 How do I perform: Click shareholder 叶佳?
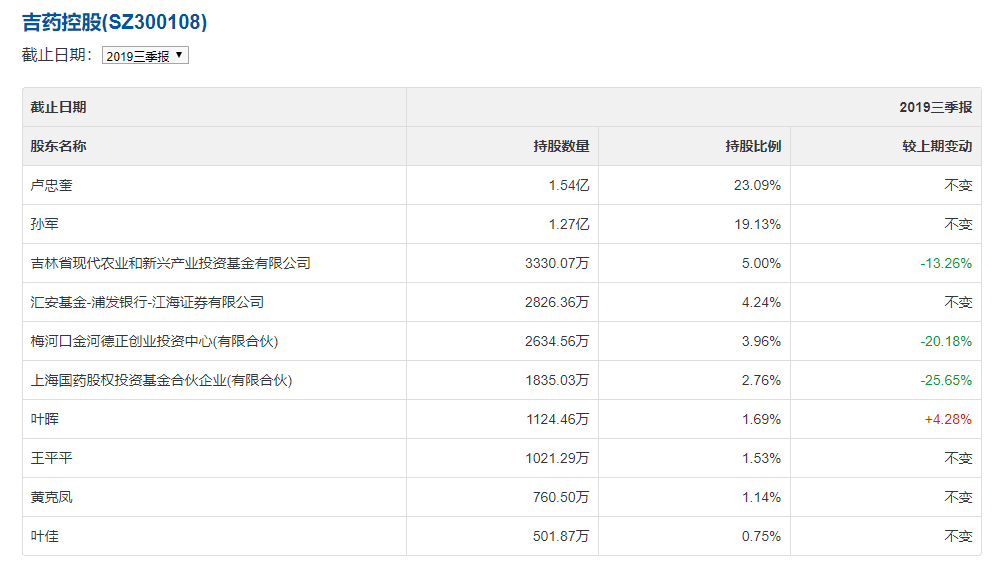(45, 536)
